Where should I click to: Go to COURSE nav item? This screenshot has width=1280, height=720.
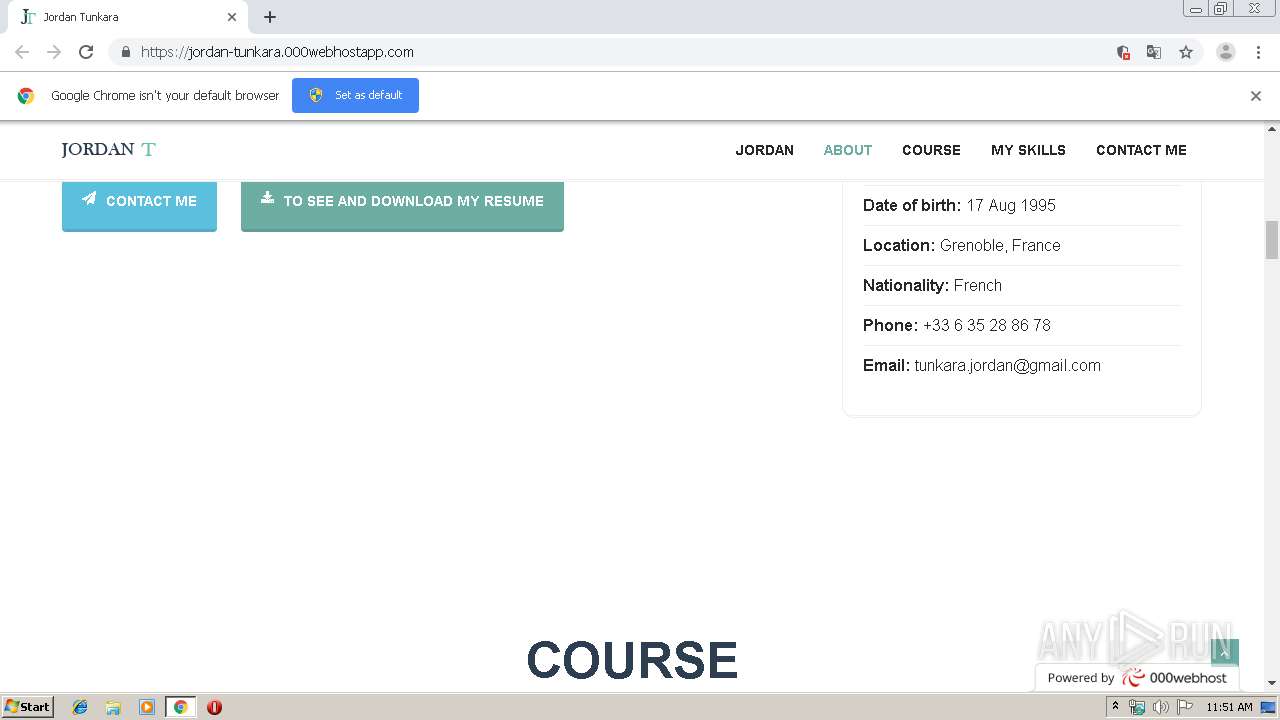pos(931,150)
